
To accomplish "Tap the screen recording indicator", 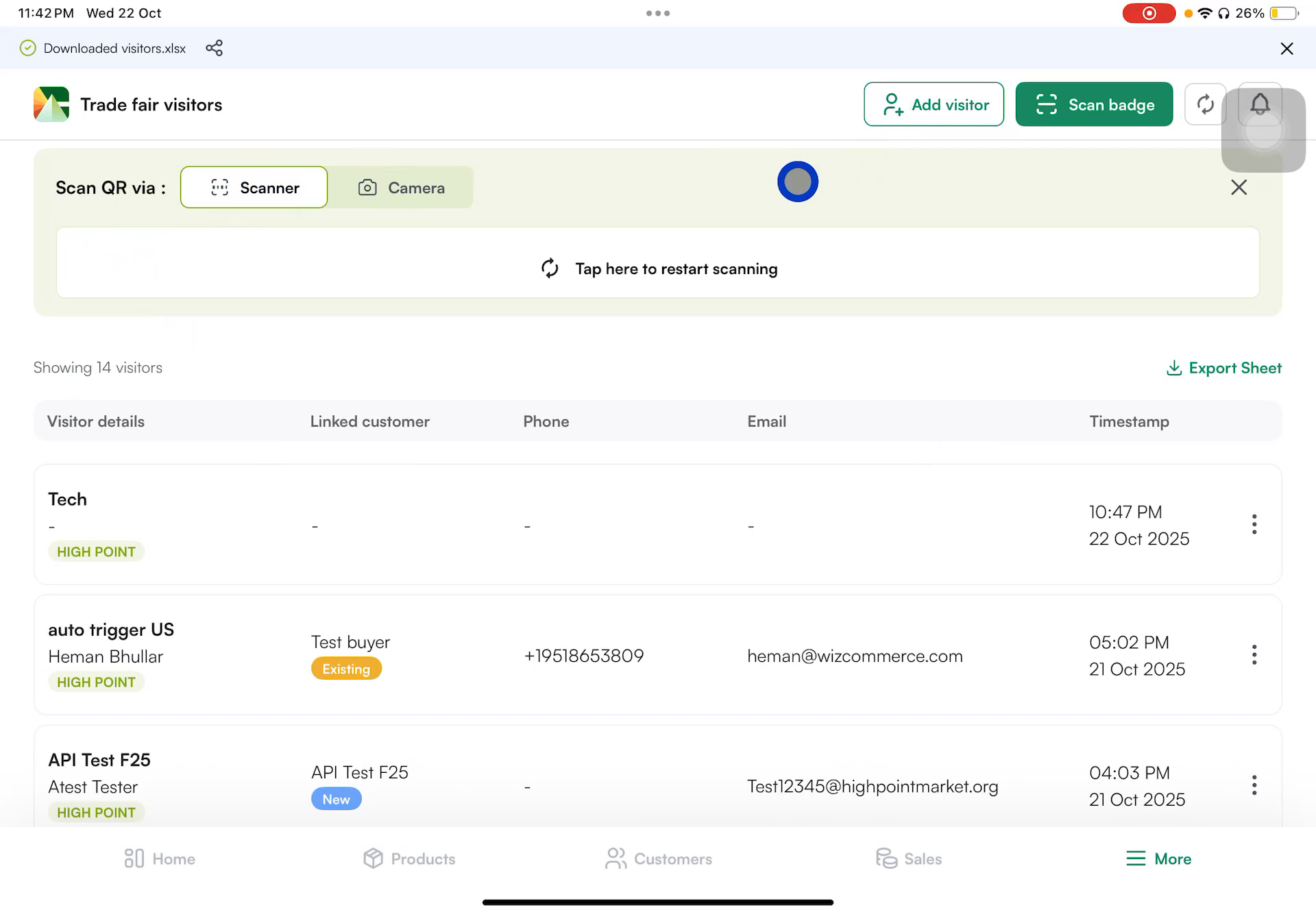I will (1149, 12).
